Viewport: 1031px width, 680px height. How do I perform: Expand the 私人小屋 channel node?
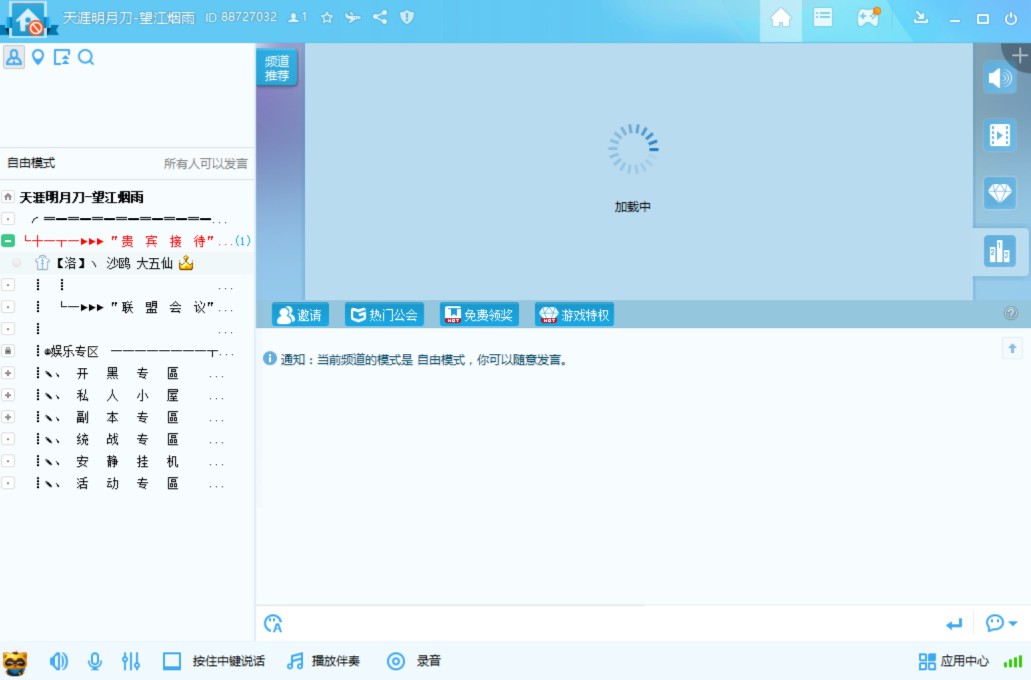click(8, 395)
